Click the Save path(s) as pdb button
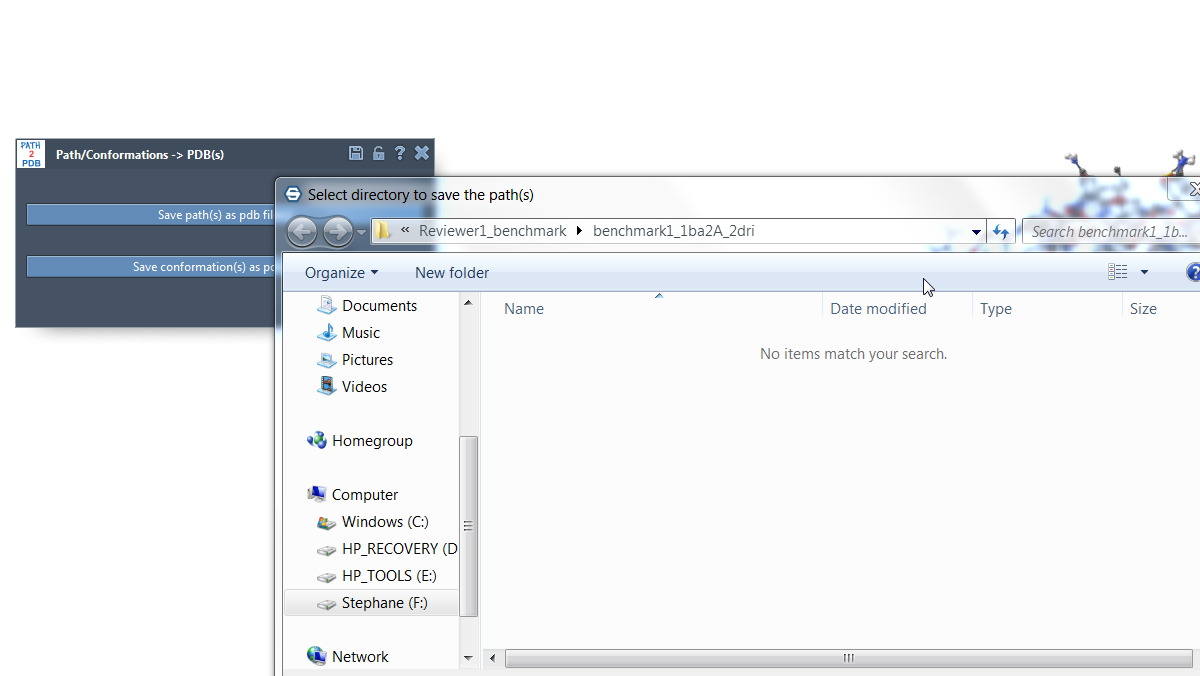The width and height of the screenshot is (1200, 676). click(150, 215)
